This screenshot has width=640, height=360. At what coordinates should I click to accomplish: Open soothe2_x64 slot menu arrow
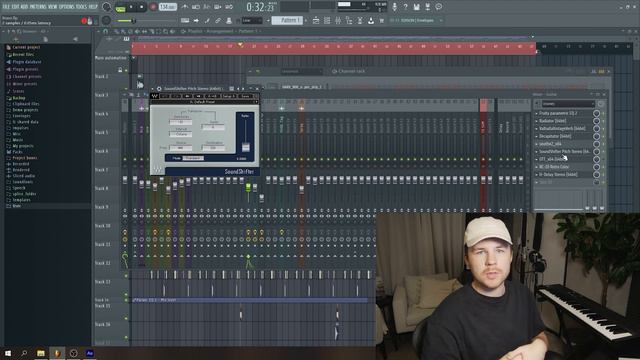(x=537, y=144)
